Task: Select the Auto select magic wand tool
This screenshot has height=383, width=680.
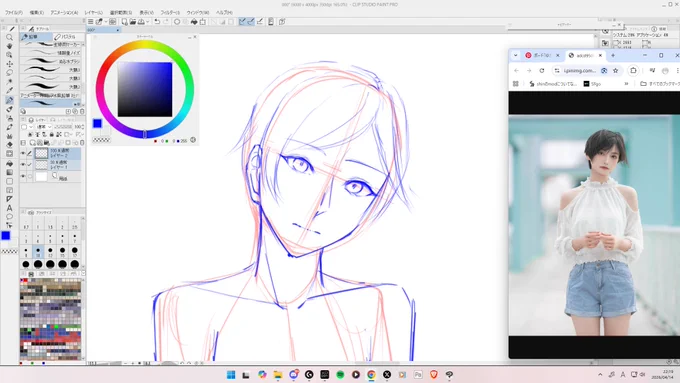Action: click(x=9, y=82)
